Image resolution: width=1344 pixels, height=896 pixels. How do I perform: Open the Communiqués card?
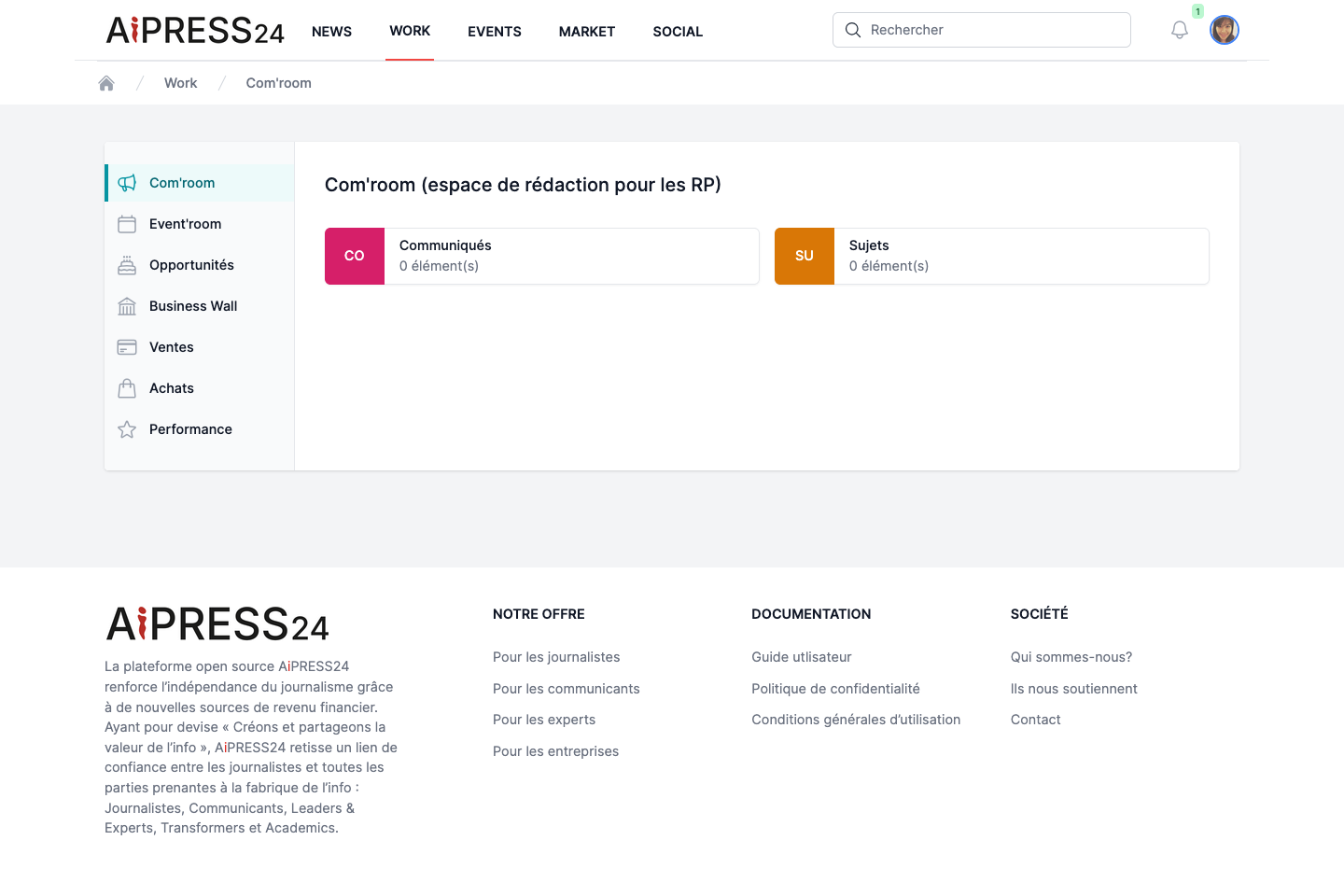pos(542,256)
